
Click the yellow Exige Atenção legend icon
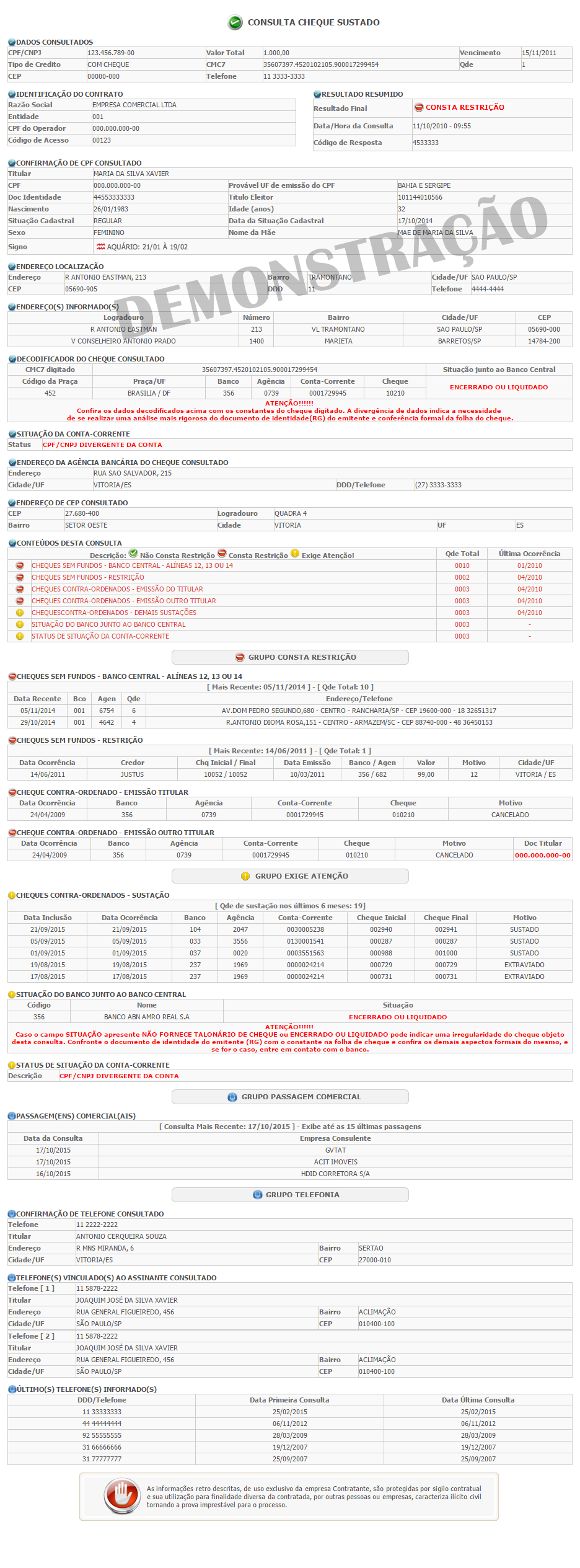tap(295, 554)
